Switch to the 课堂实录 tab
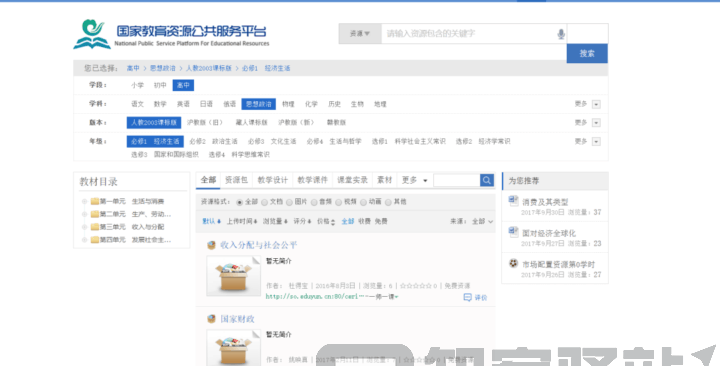This screenshot has height=366, width=720. coord(353,180)
